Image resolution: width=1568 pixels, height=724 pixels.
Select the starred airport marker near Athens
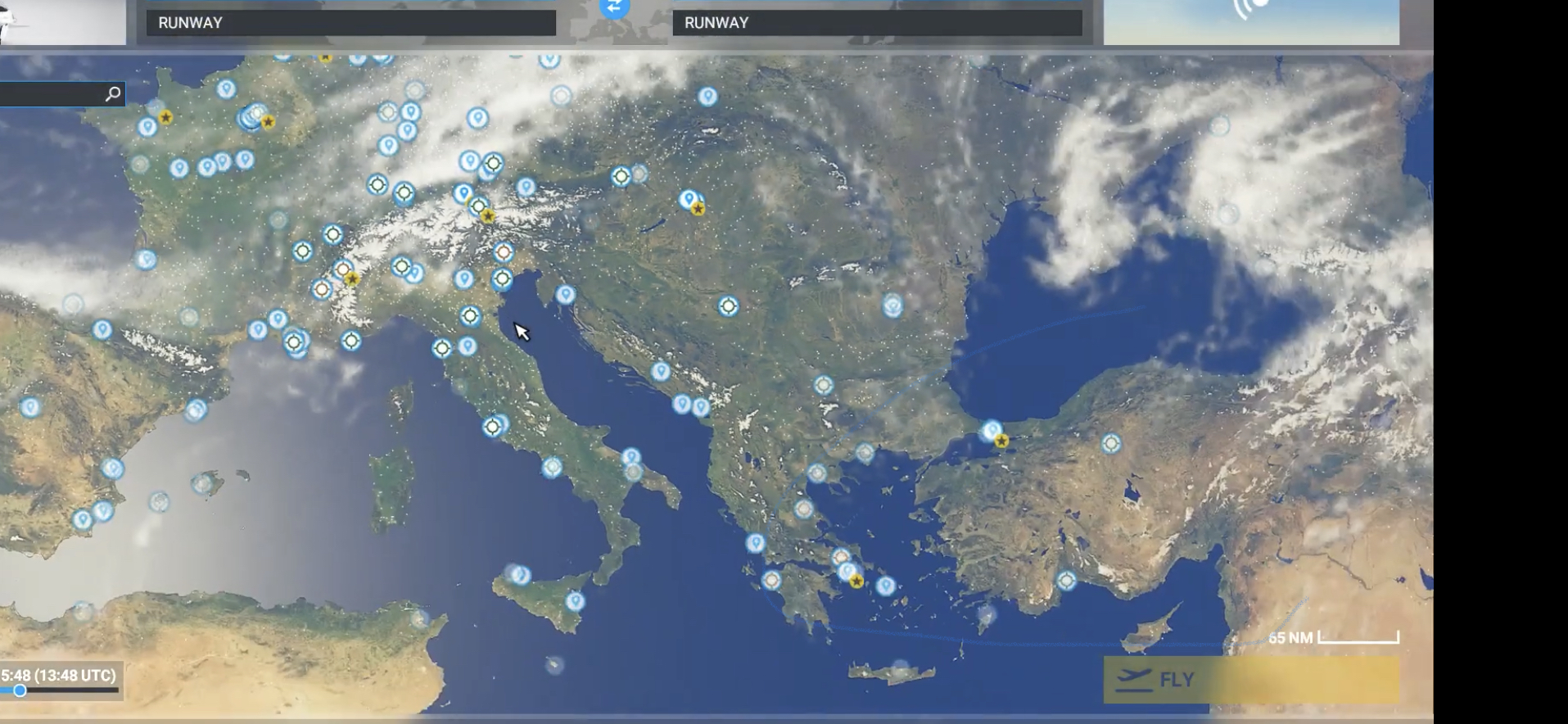856,581
